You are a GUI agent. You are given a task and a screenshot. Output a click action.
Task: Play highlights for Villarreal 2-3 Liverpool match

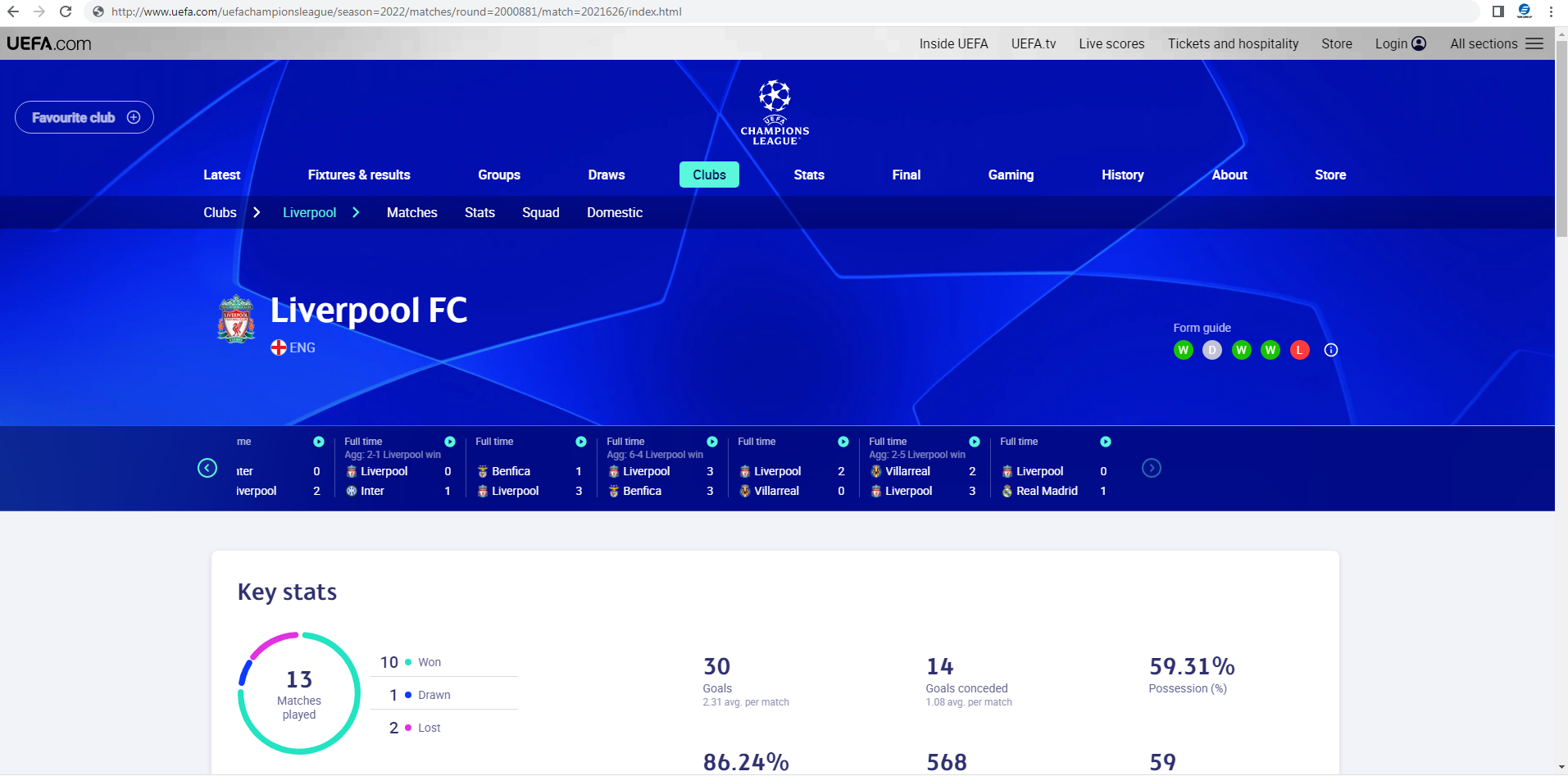point(975,442)
